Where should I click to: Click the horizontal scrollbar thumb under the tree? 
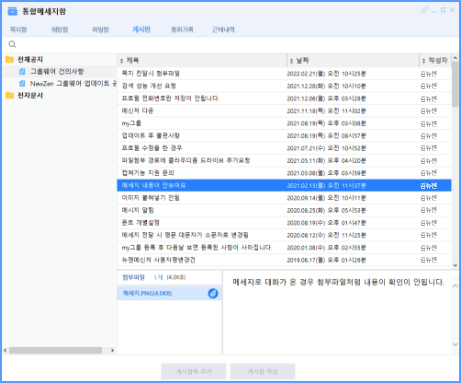55,350
